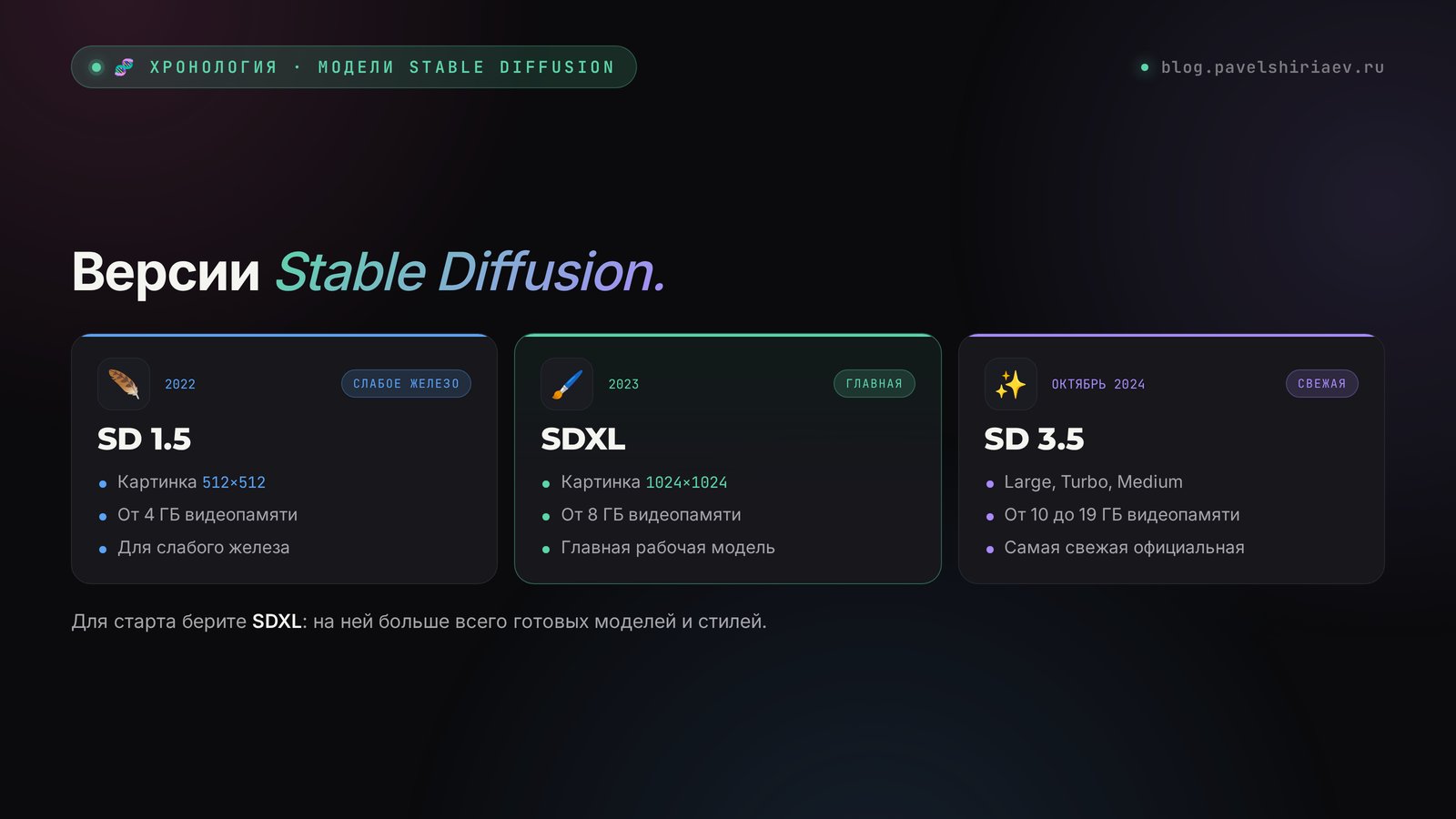Click the paintbrush icon on SDXL card
This screenshot has height=819, width=1456.
(x=567, y=384)
